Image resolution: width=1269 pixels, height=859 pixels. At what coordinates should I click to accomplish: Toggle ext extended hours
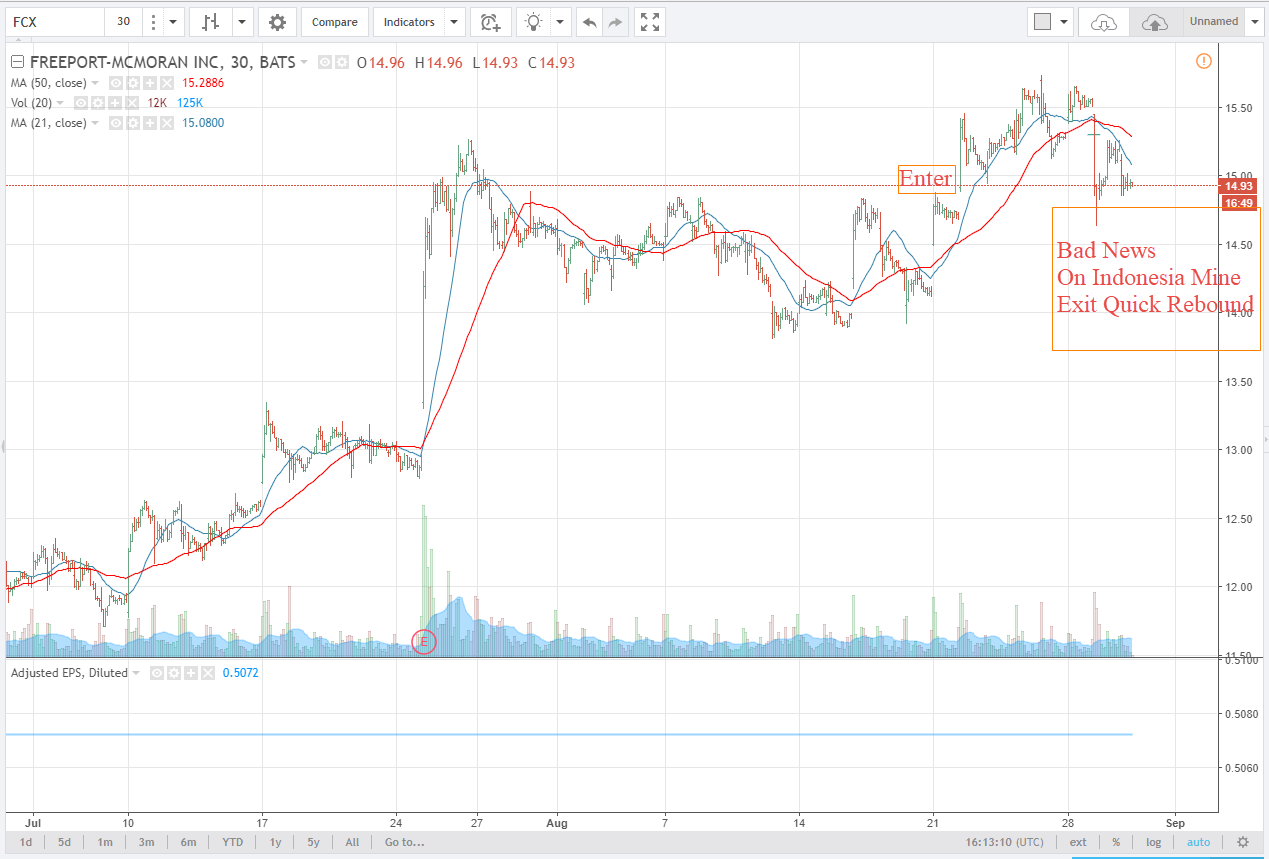[1078, 842]
